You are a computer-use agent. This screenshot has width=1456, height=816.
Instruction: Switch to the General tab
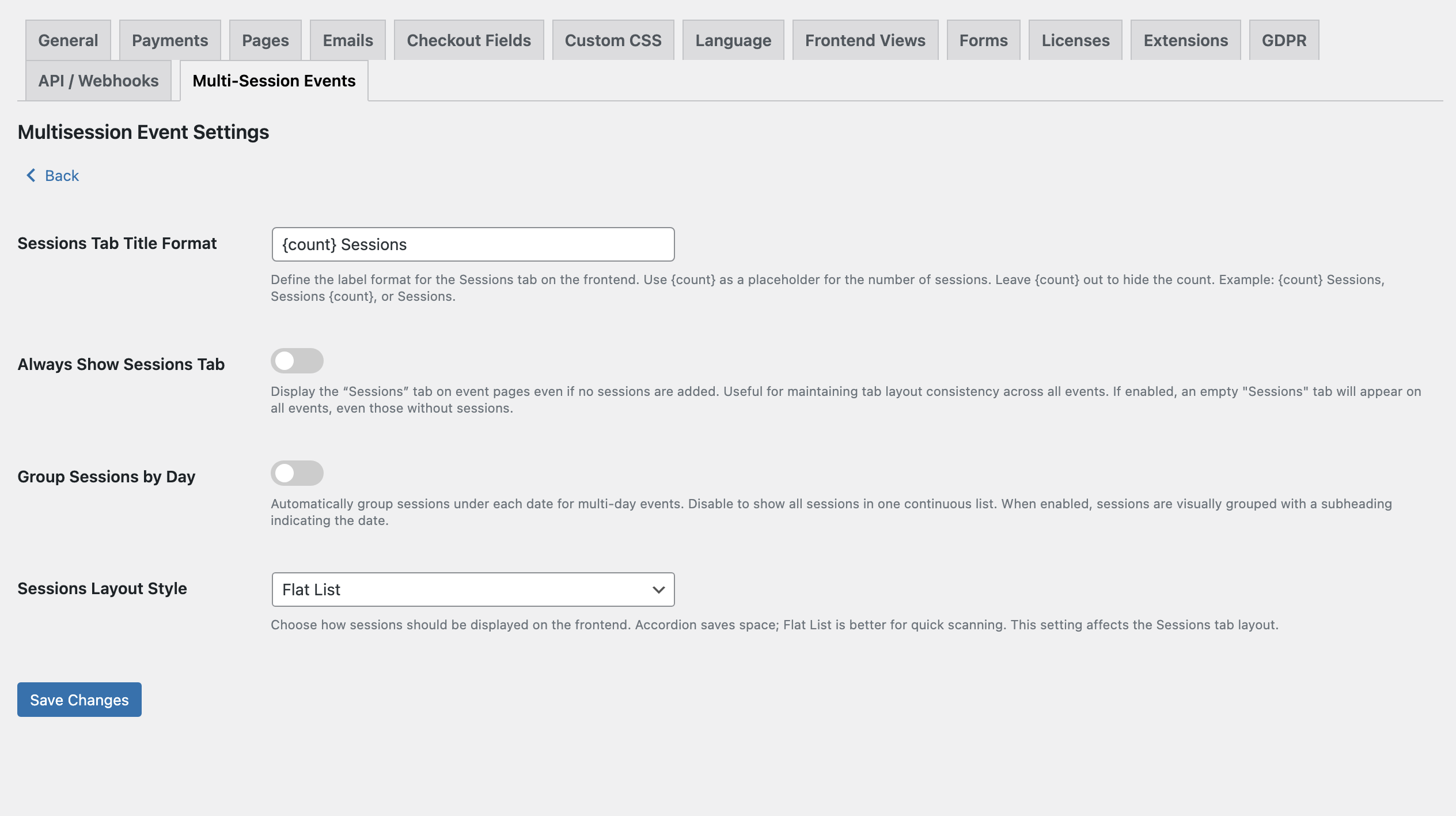[68, 40]
